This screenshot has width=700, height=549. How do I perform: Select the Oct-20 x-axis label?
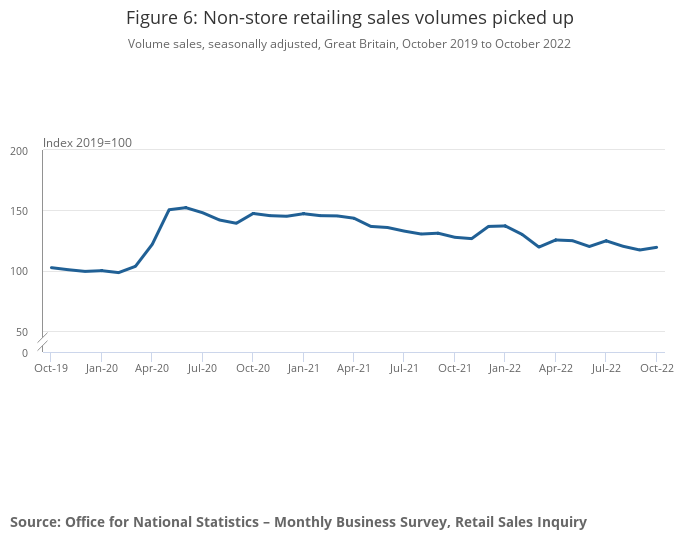(253, 368)
